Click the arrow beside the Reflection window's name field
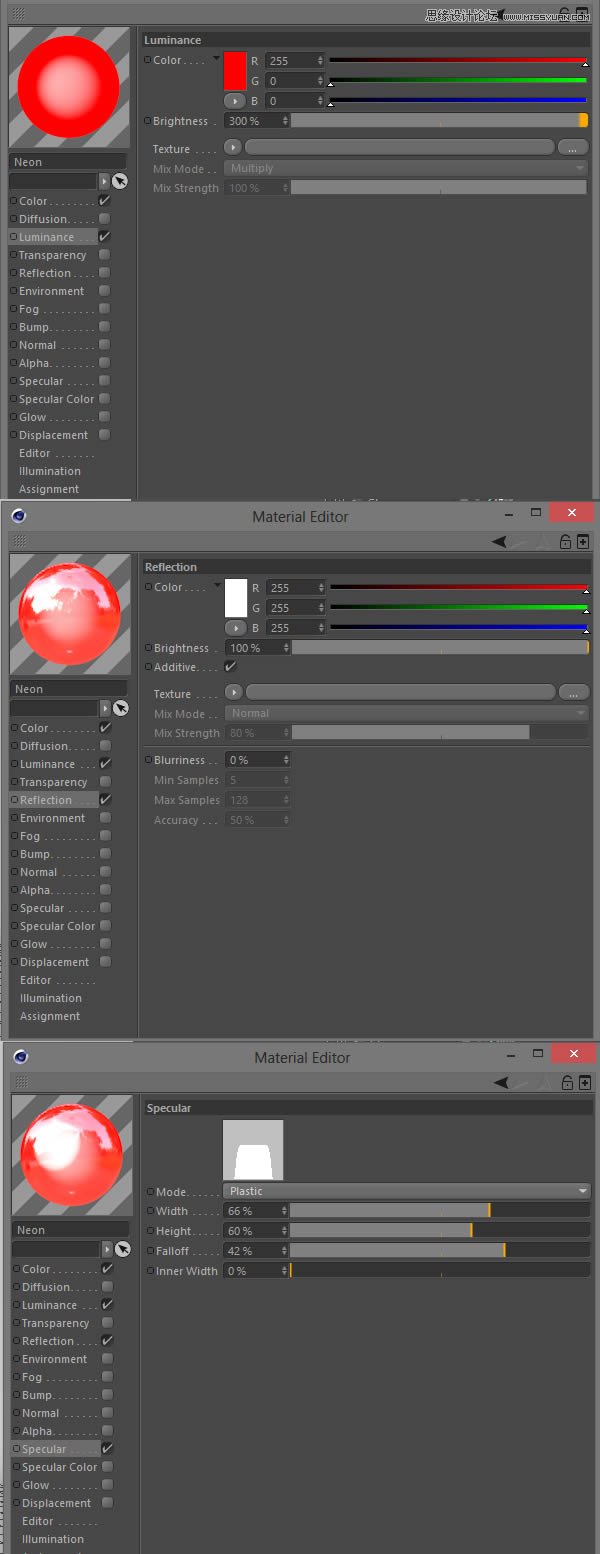This screenshot has height=1554, width=600. point(105,708)
